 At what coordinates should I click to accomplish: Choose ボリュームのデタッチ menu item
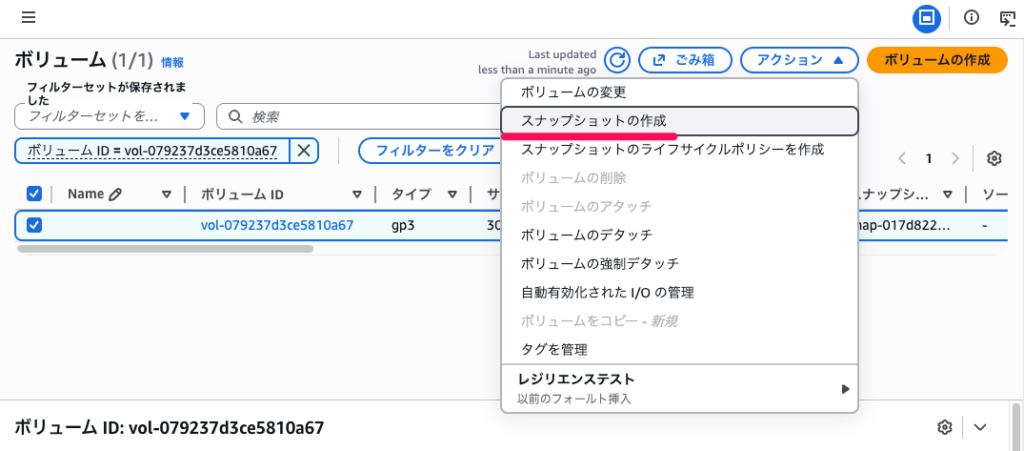586,235
